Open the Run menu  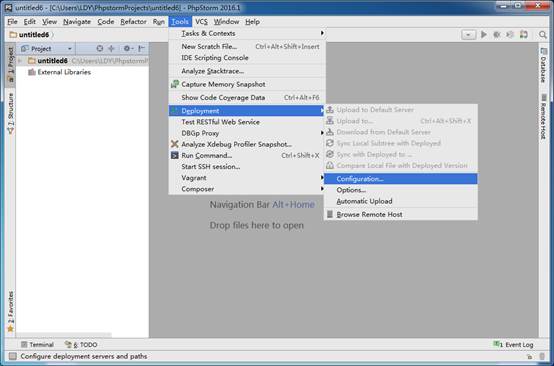pyautogui.click(x=159, y=22)
